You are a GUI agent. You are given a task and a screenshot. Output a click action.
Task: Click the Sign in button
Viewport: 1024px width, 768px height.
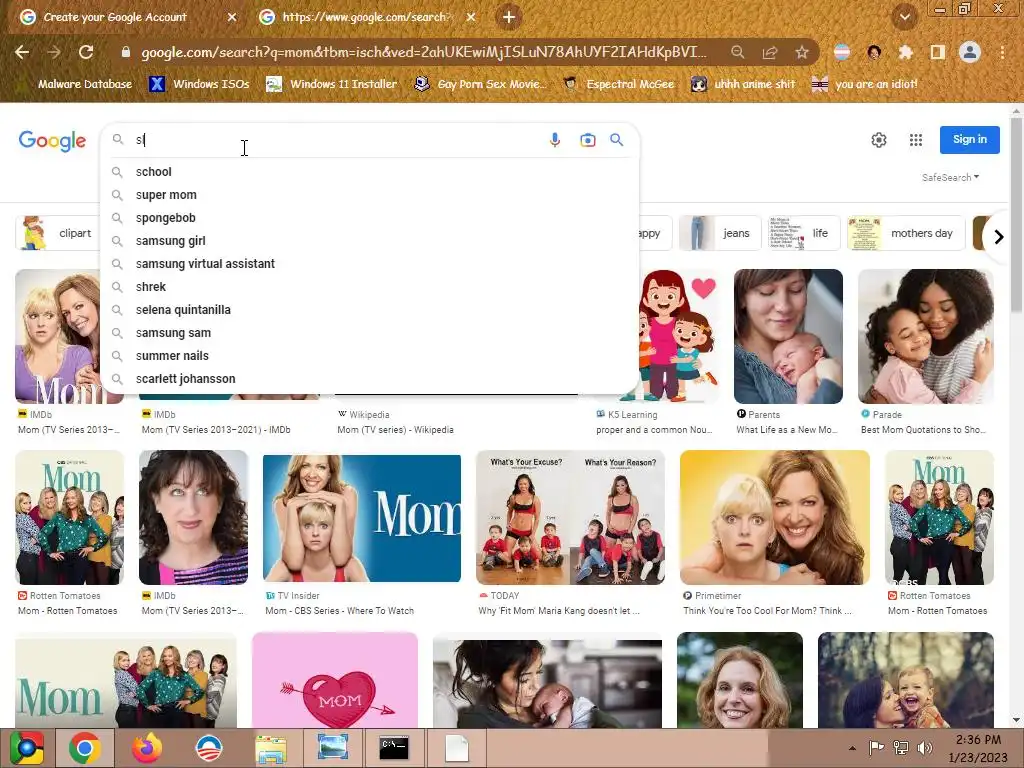click(970, 140)
